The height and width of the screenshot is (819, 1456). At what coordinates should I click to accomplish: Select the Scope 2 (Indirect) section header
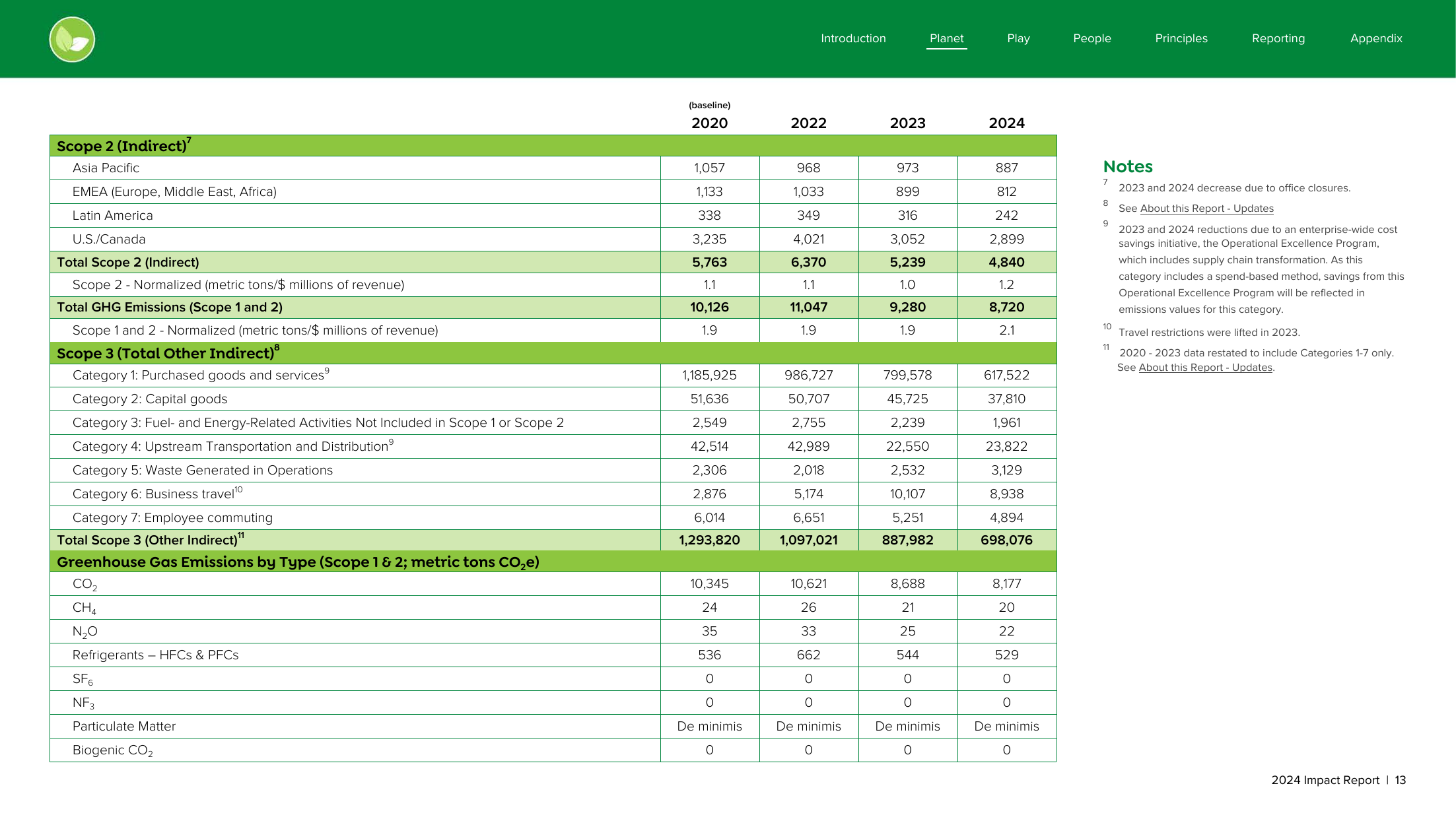tap(553, 145)
